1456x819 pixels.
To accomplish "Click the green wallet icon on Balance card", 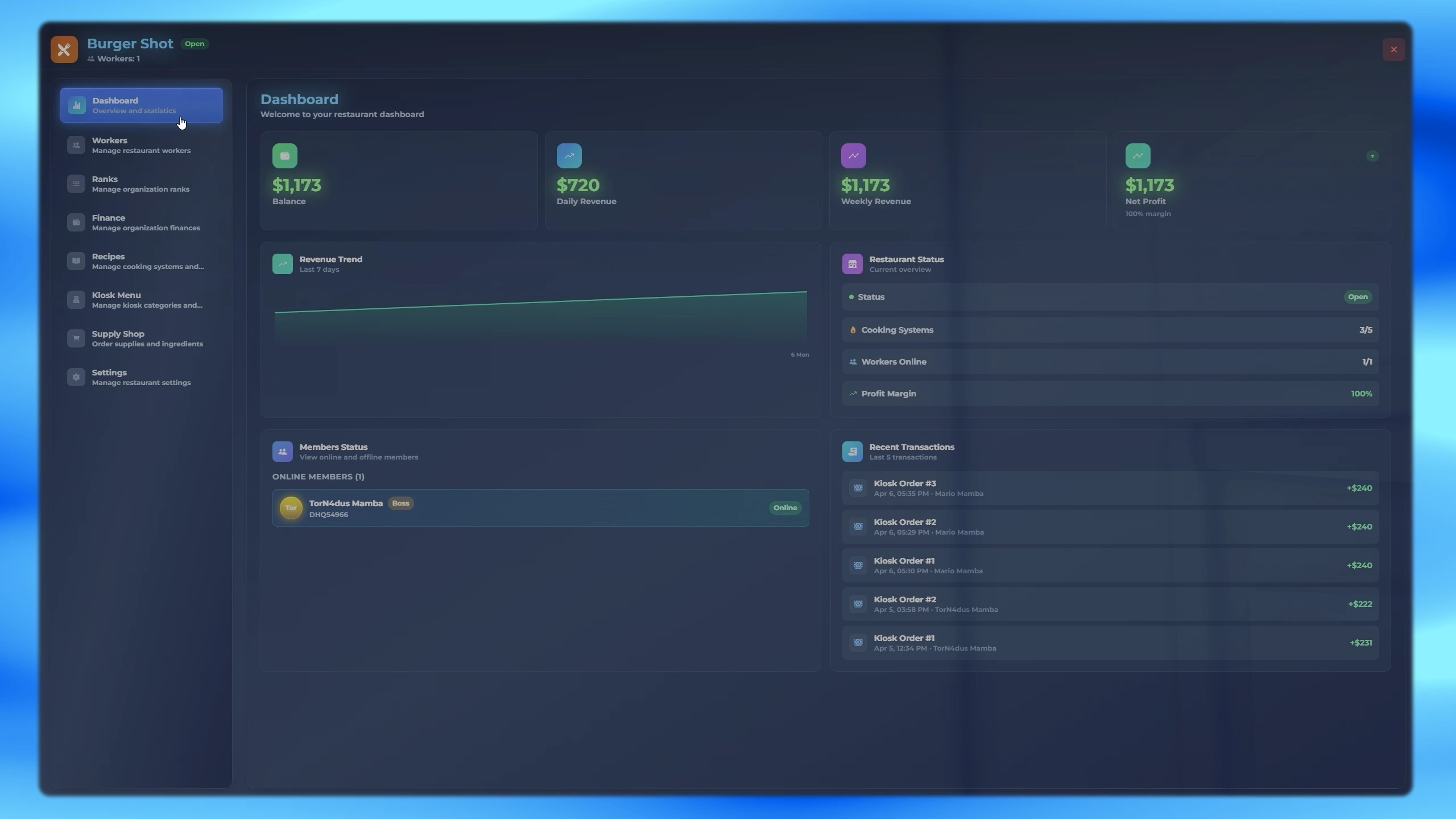I will 285,156.
